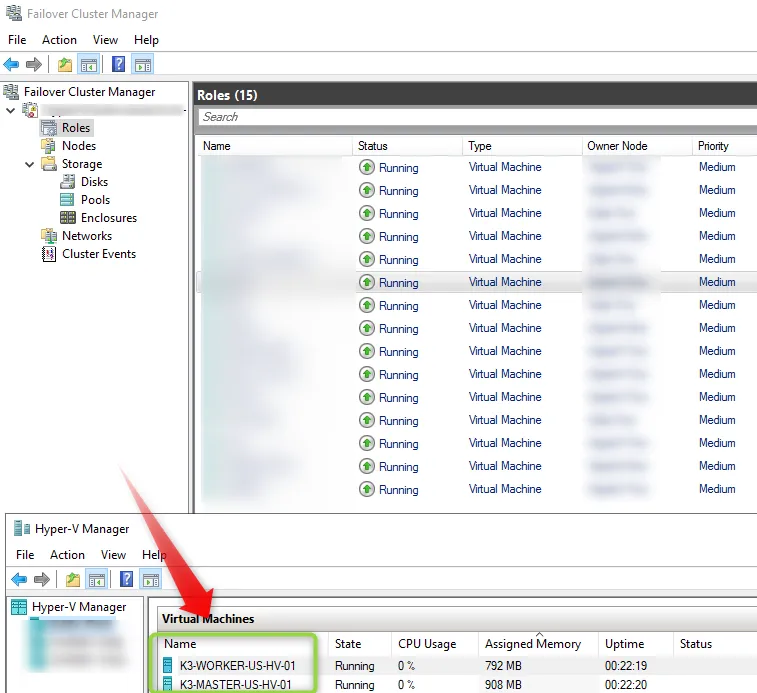
Task: Click the Enclosures icon under Storage
Action: [x=68, y=218]
